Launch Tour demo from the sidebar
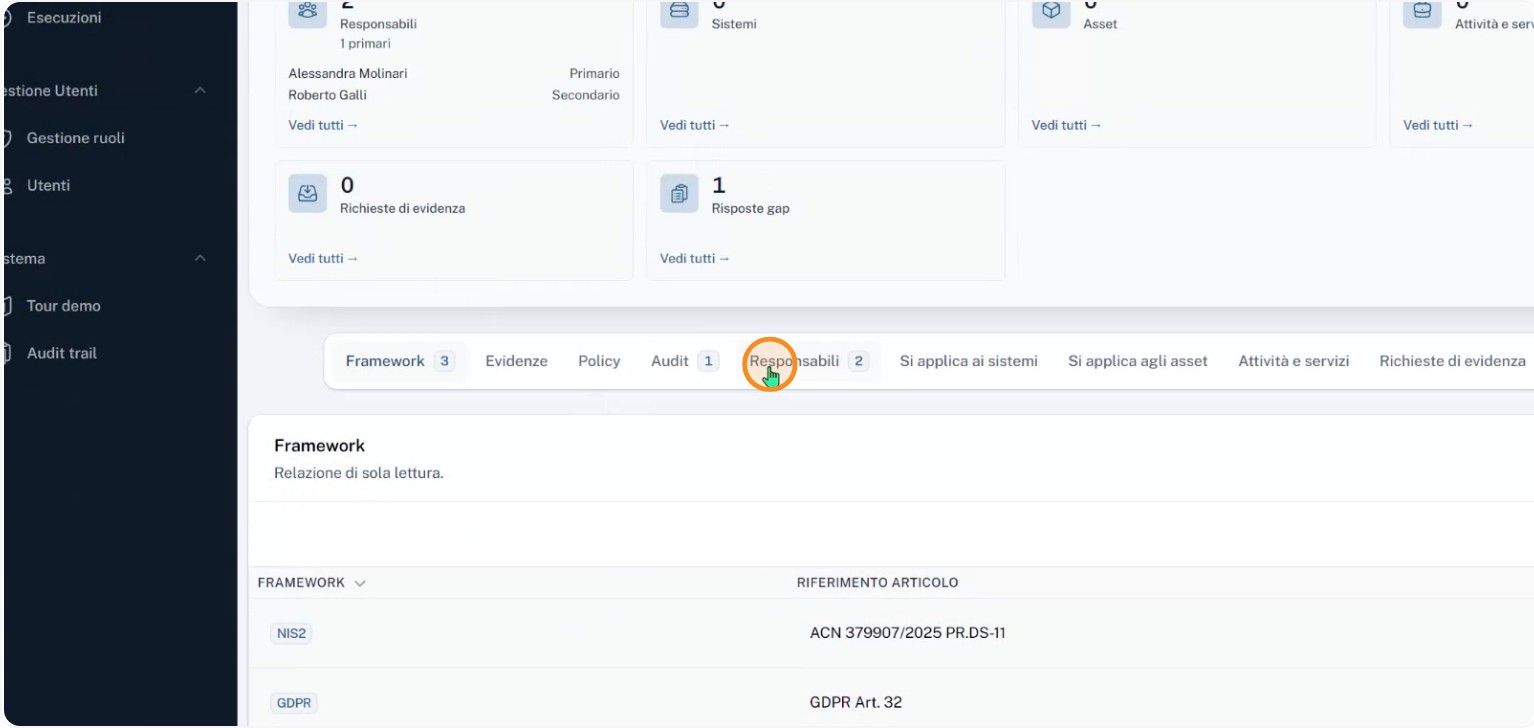 coord(63,306)
